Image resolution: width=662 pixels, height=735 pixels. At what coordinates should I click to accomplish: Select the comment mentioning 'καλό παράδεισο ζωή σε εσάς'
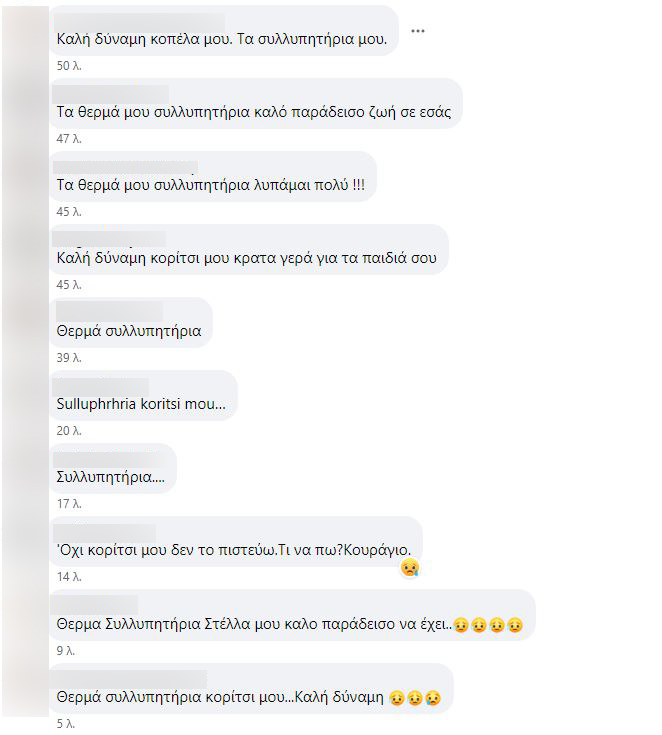tap(256, 104)
